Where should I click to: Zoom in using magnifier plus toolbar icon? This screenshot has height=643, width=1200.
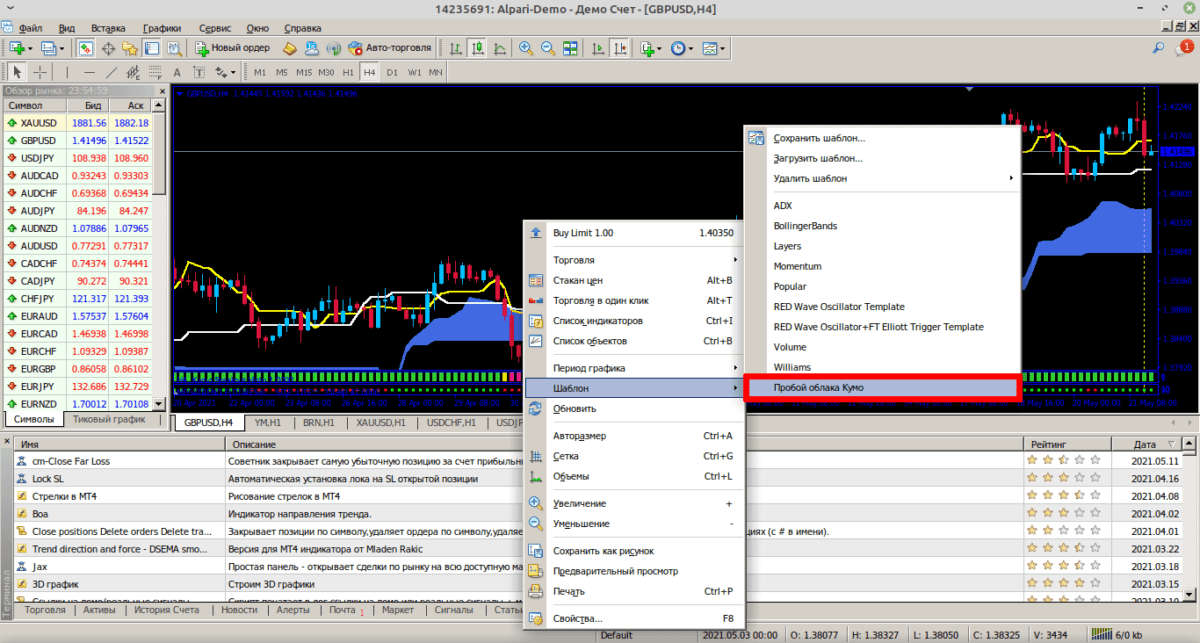tap(525, 48)
